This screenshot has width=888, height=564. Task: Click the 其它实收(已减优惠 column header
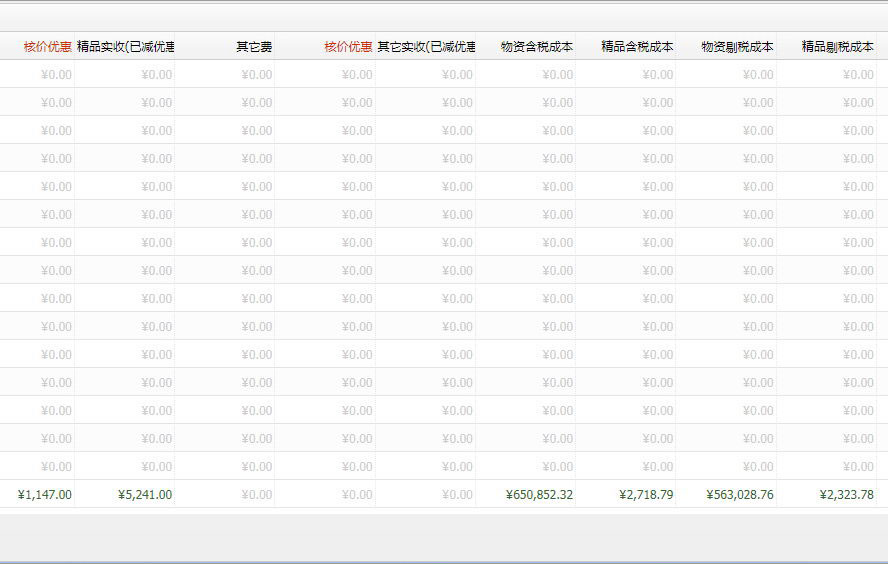coord(426,46)
